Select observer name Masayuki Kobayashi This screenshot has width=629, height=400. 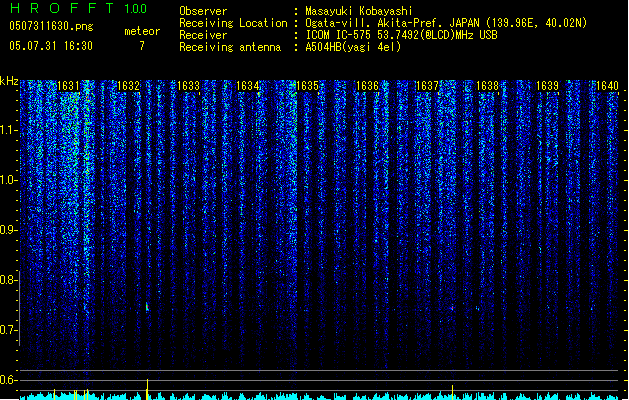pos(359,11)
